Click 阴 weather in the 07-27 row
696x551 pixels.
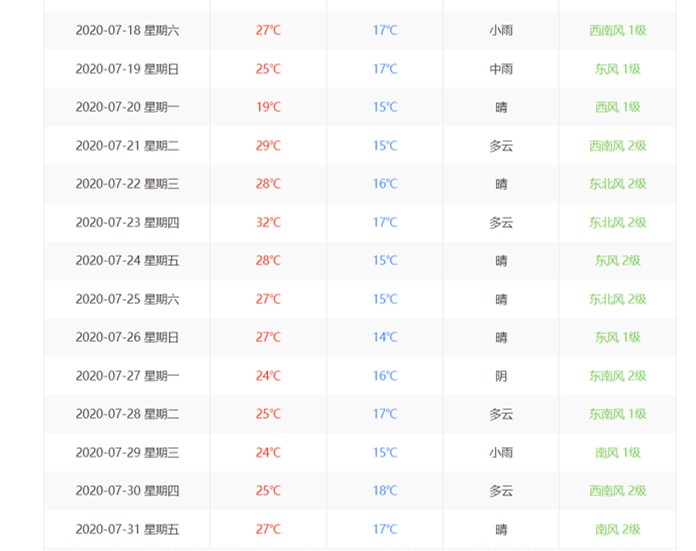(x=501, y=376)
